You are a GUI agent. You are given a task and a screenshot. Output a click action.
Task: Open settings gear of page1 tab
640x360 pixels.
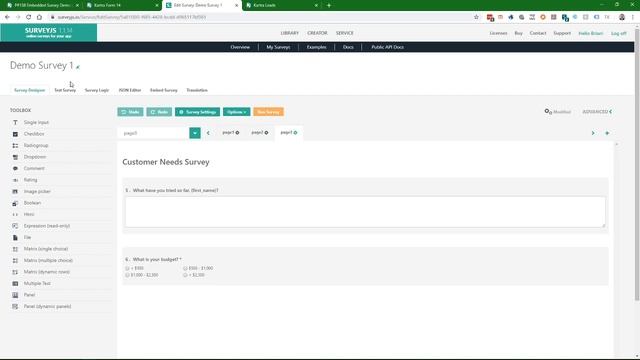[x=238, y=133]
